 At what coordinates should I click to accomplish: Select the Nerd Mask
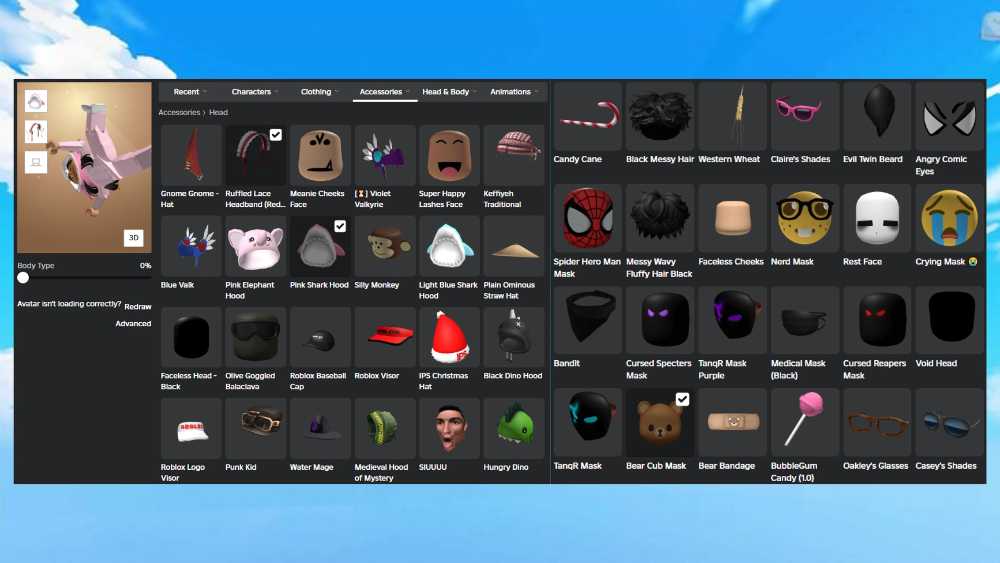[x=804, y=218]
